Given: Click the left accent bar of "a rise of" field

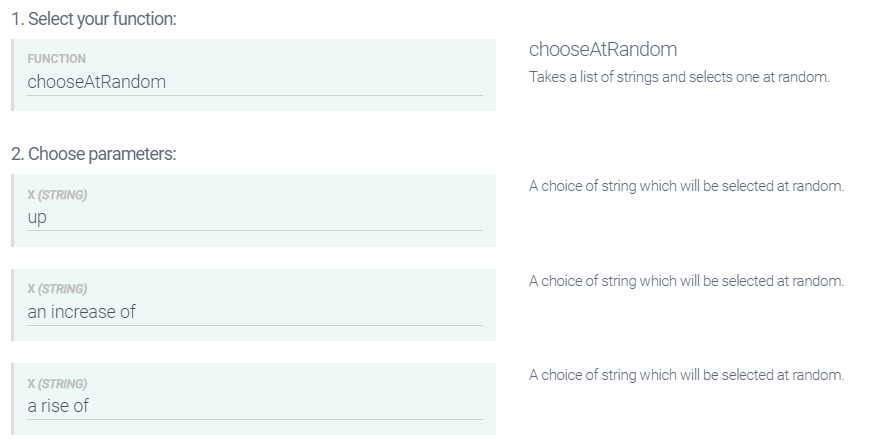Looking at the screenshot, I should tap(14, 399).
